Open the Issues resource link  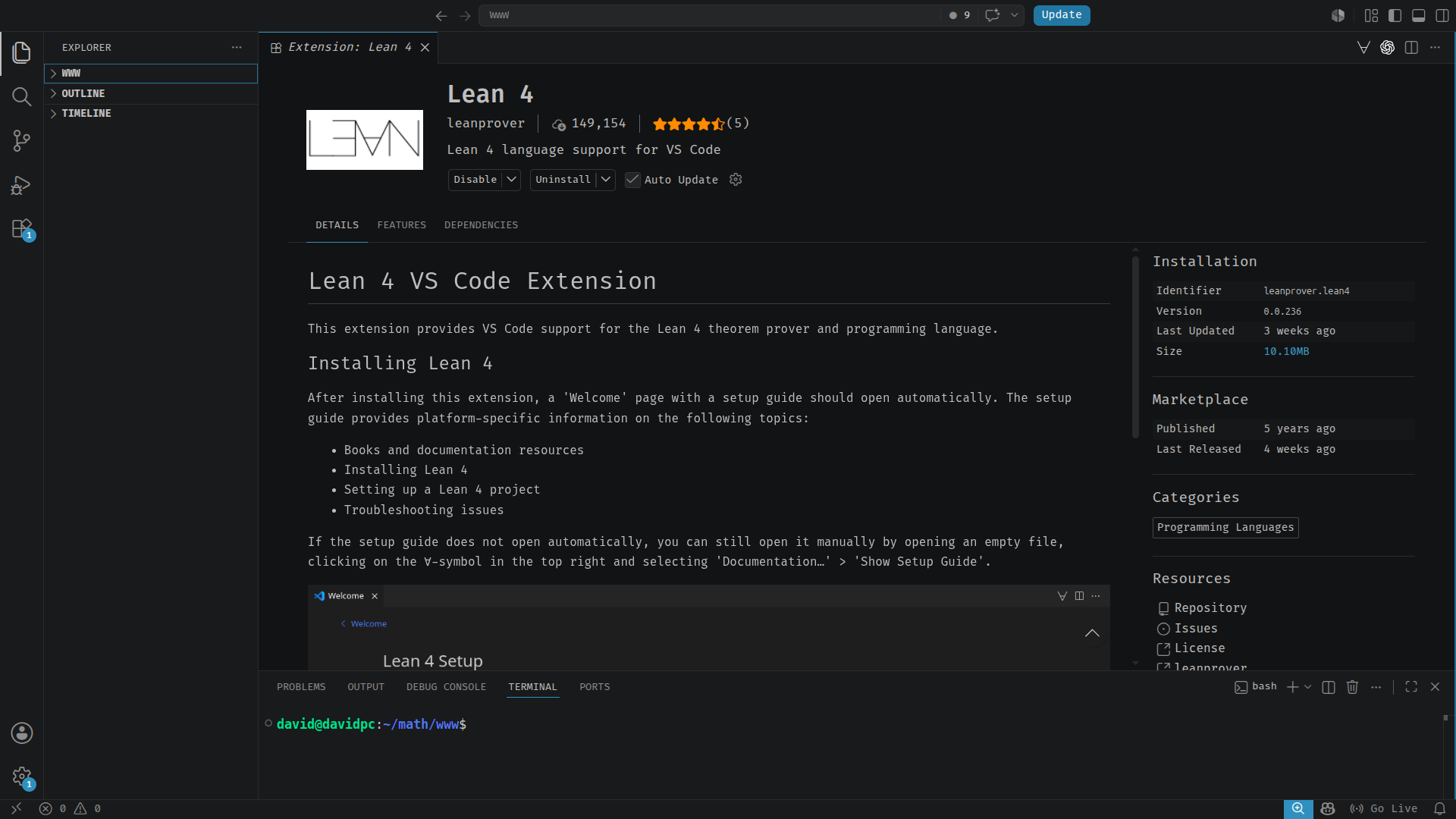pos(1196,629)
